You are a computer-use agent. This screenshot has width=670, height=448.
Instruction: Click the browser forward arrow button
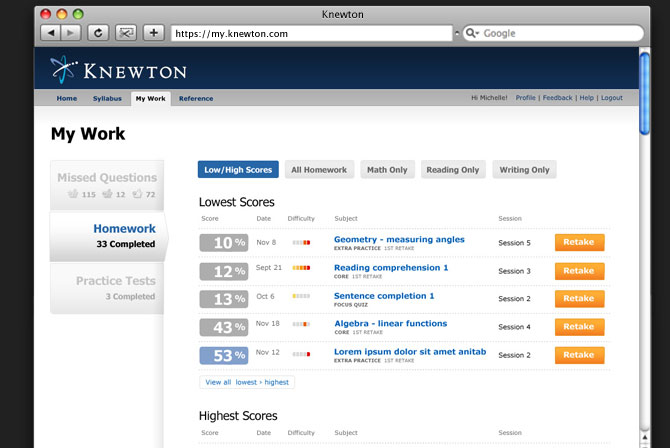69,33
